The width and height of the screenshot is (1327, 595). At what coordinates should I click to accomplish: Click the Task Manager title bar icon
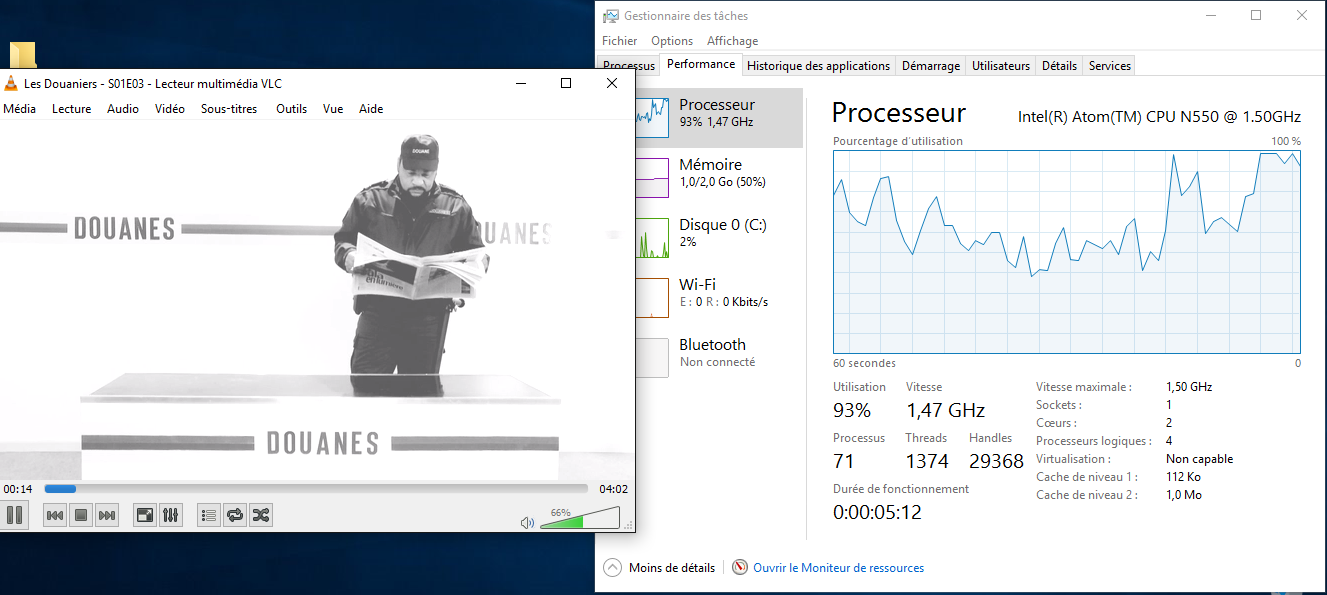pos(610,15)
